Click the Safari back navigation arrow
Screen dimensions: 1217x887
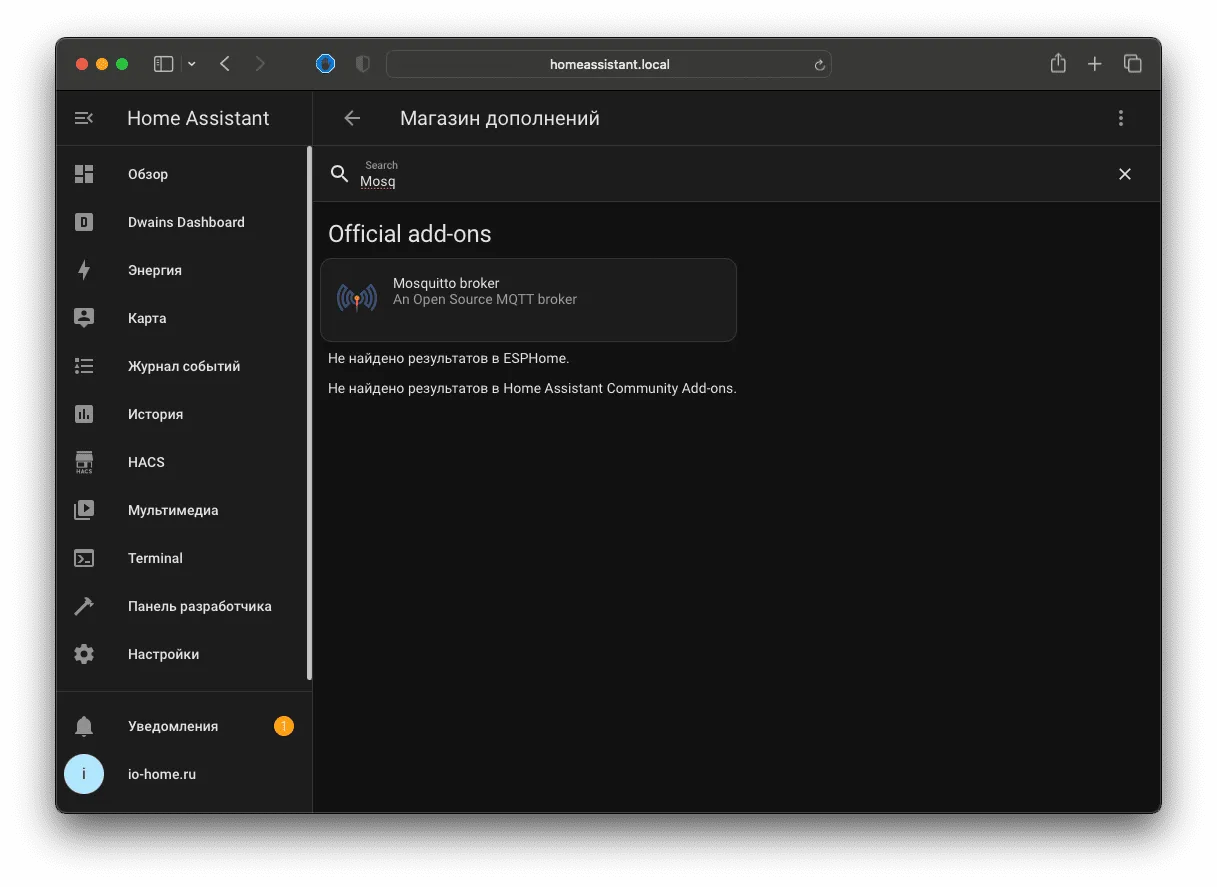tap(225, 64)
